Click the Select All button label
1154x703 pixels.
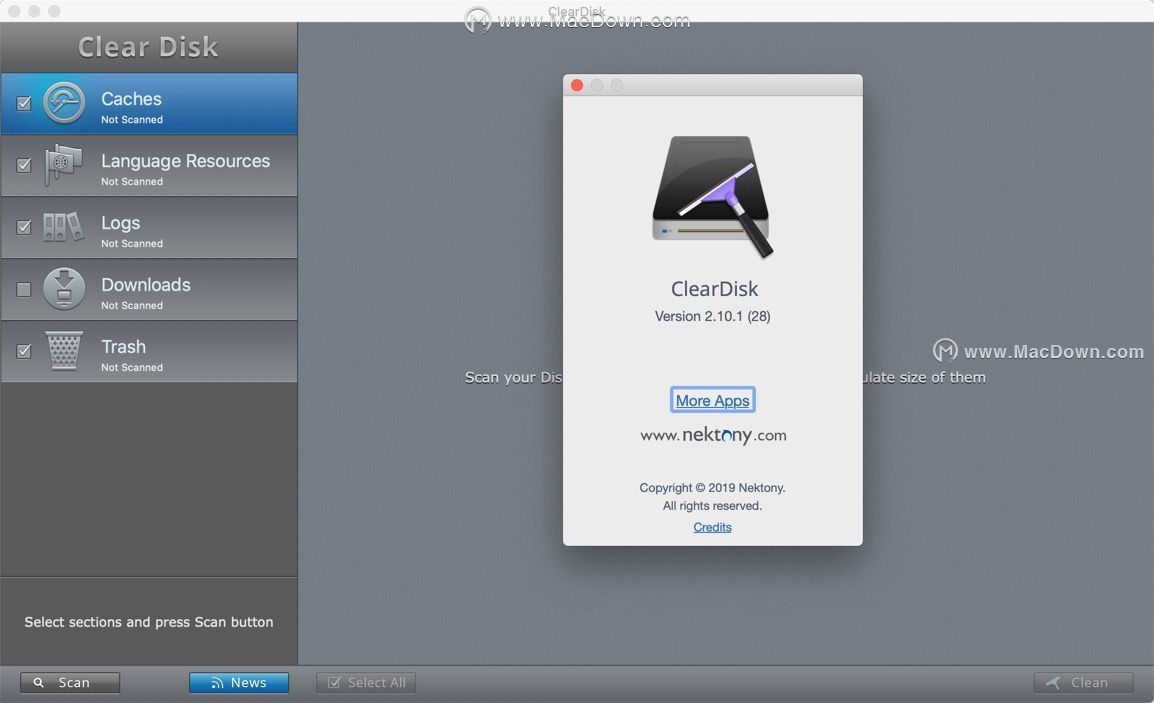[x=377, y=682]
